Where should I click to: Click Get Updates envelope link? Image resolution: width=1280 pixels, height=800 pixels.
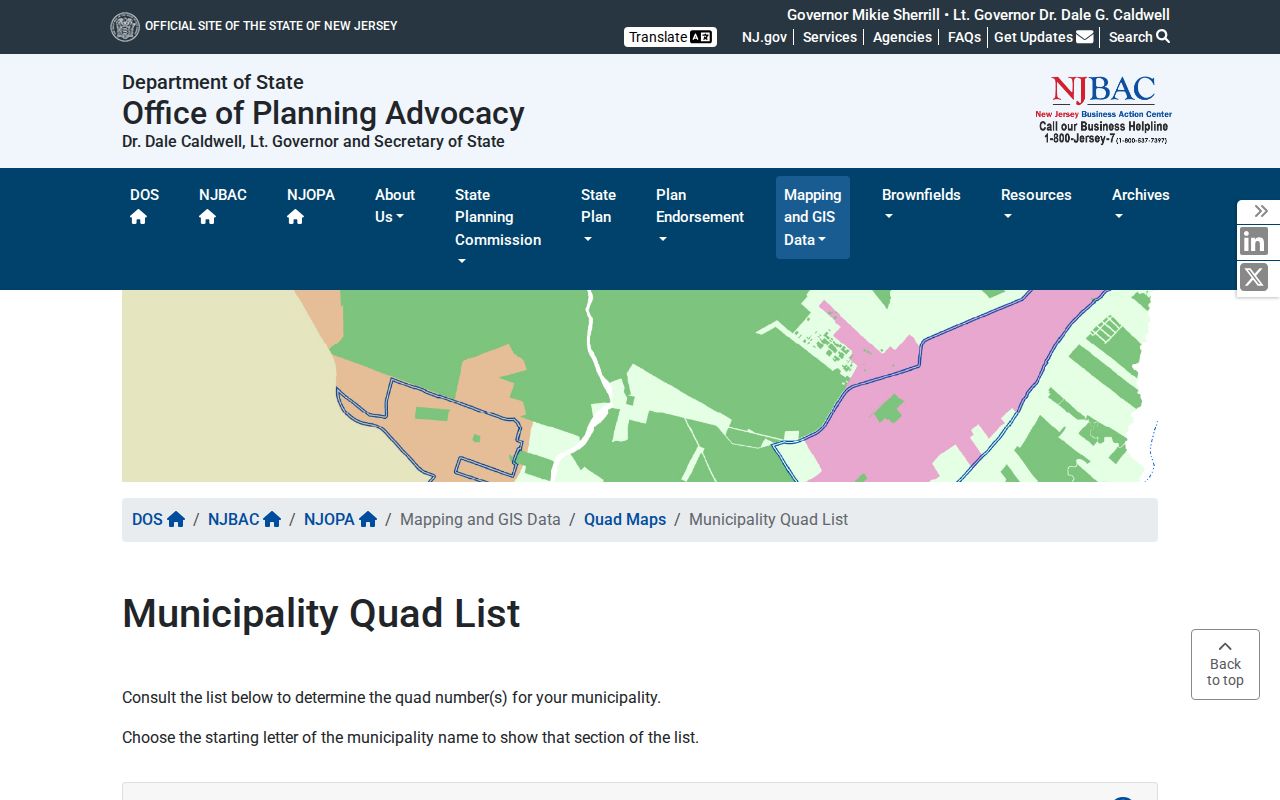(1043, 37)
